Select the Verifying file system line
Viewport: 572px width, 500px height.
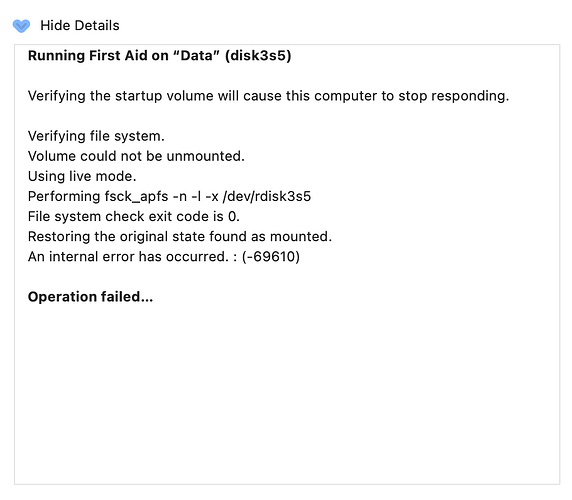coord(96,136)
